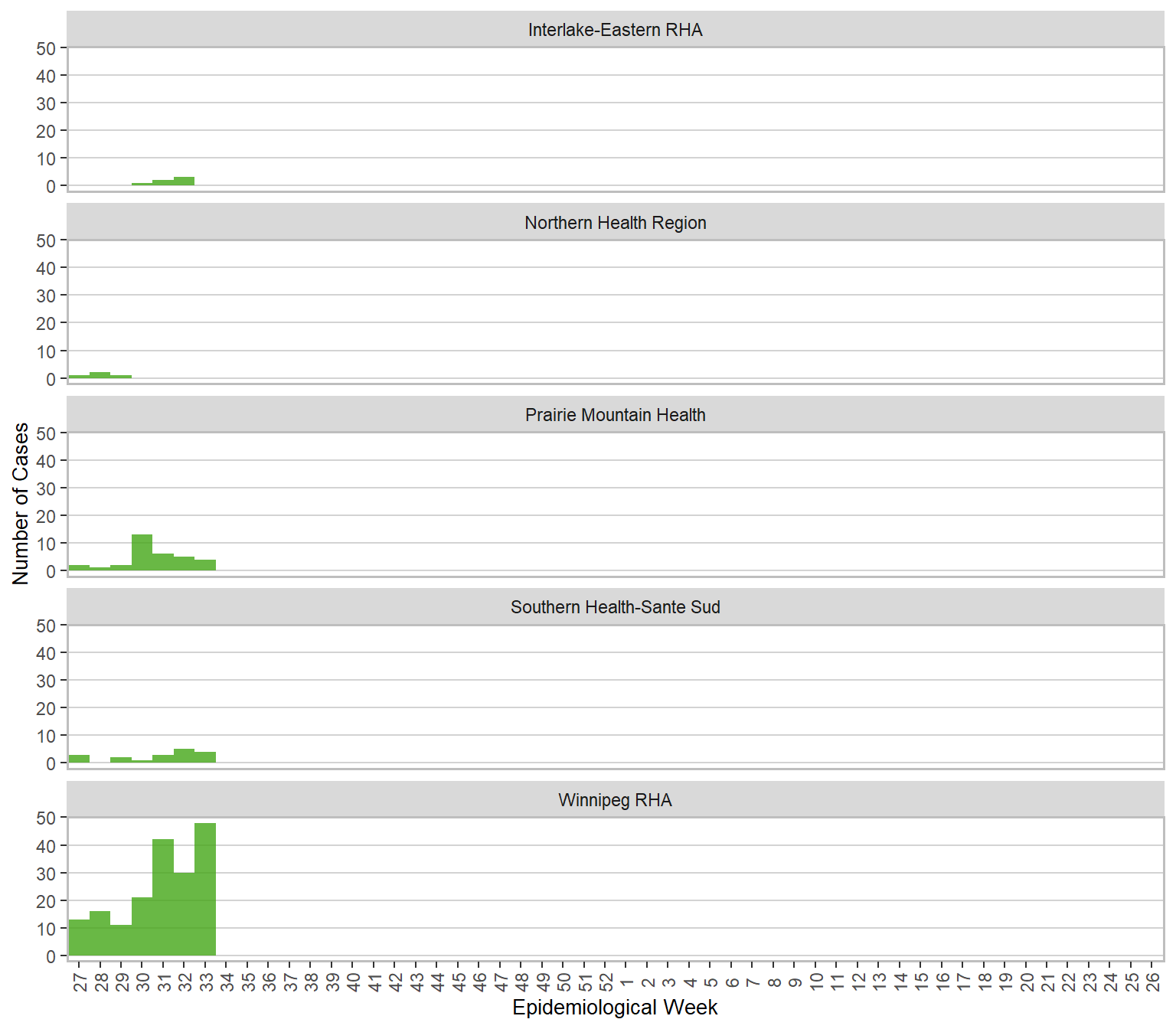
Task: Select the Northern Health Region panel header
Action: [615, 223]
